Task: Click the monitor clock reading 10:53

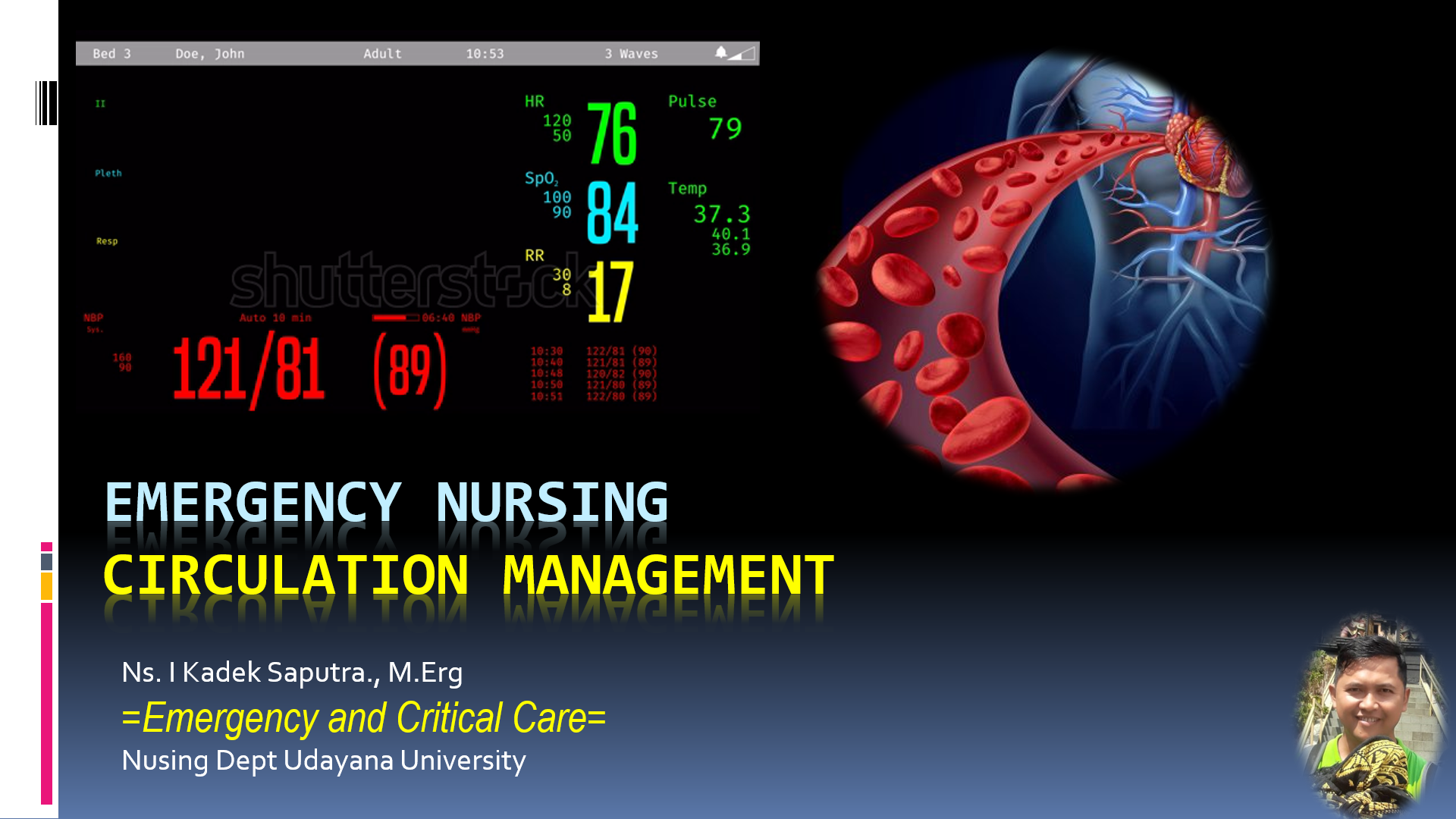Action: (485, 54)
